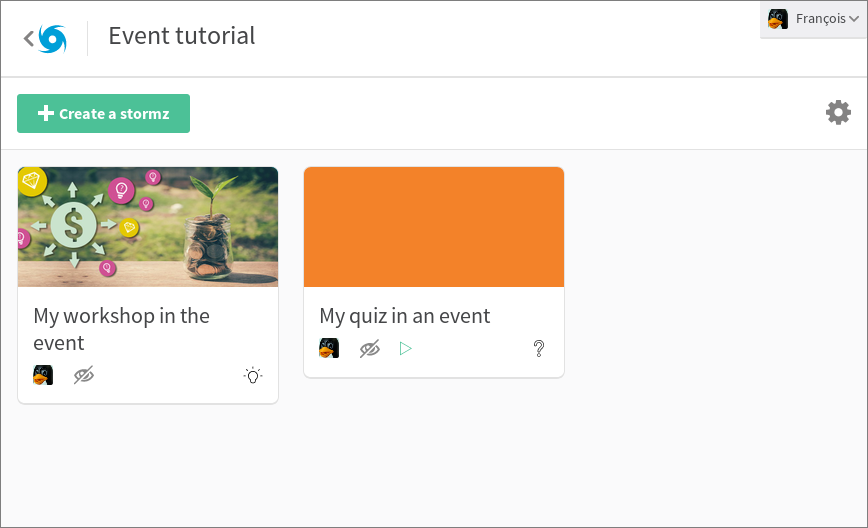The height and width of the screenshot is (528, 868).
Task: Open the "My quiz in an event" title
Action: pos(405,316)
